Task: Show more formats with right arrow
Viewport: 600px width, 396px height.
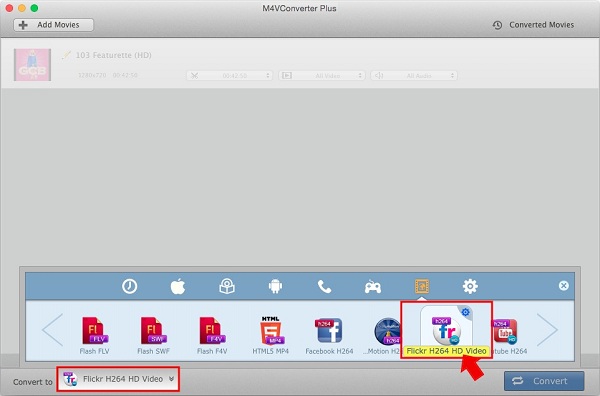Action: tap(548, 330)
